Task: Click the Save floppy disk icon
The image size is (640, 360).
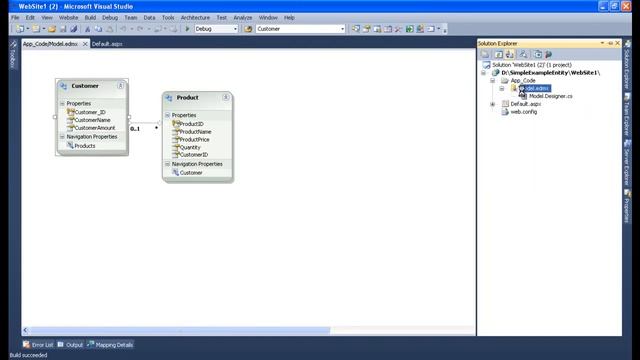Action: (x=63, y=29)
